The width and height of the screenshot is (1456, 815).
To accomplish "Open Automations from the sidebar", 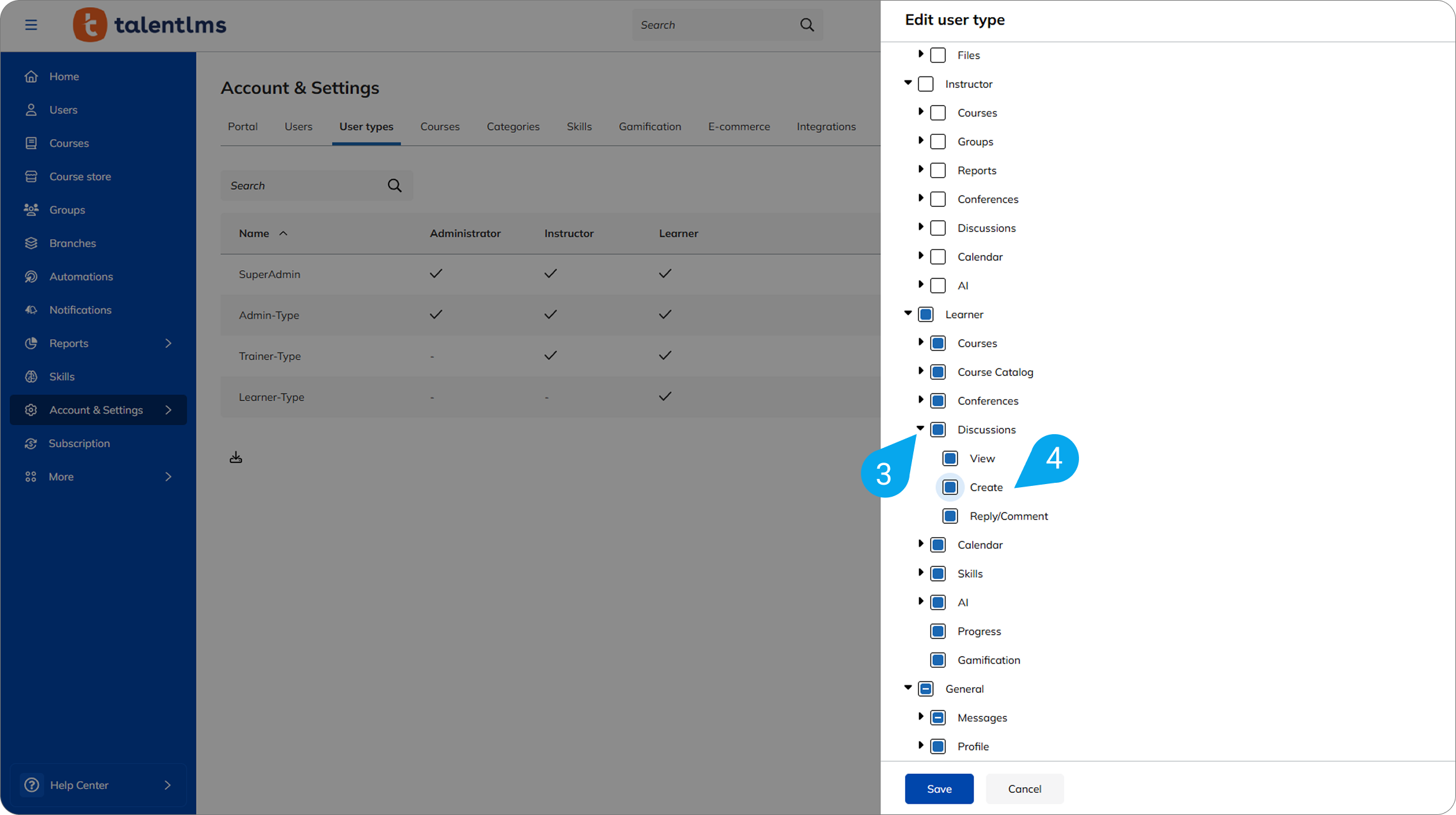I will click(81, 277).
